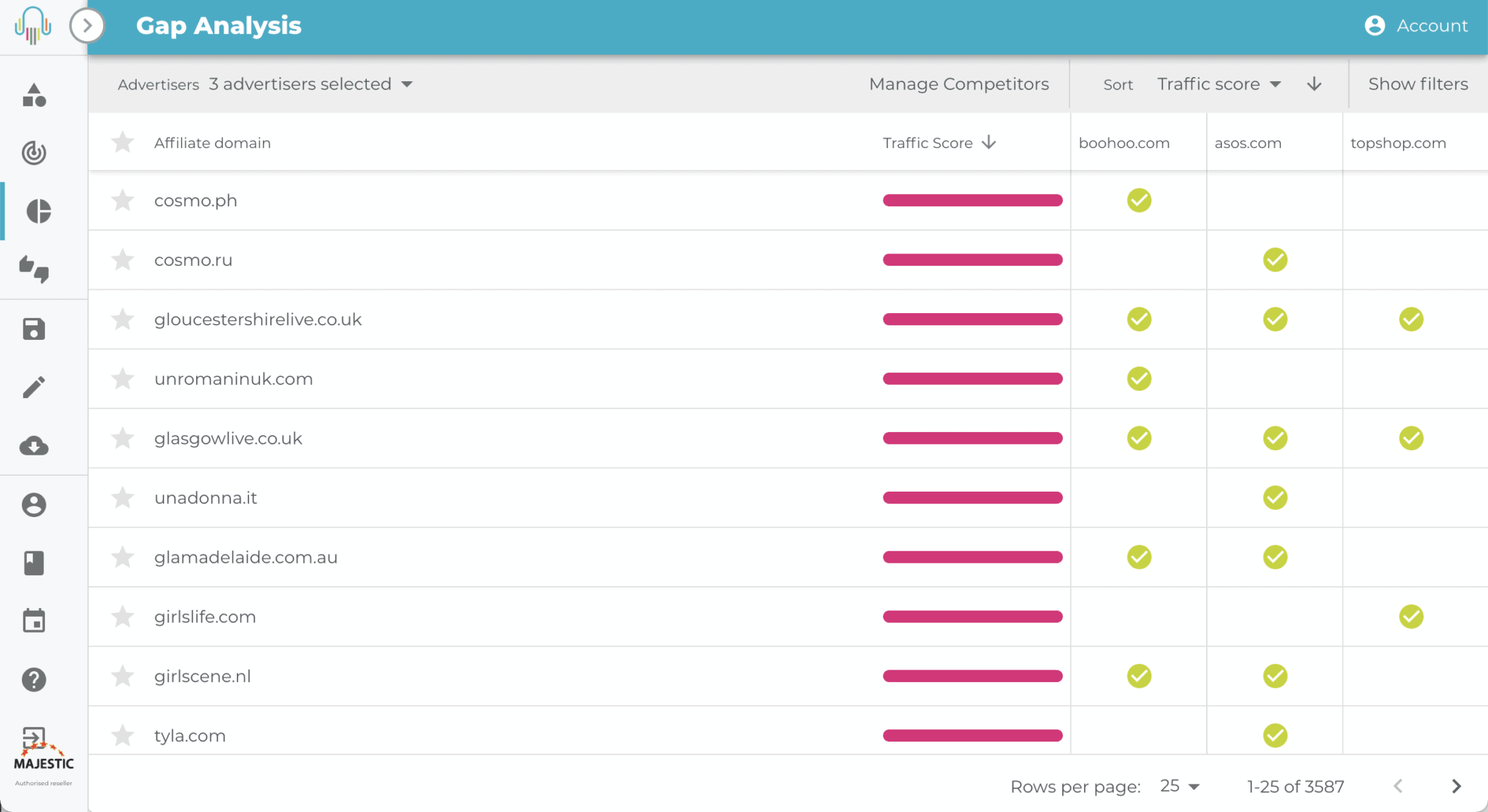The height and width of the screenshot is (812, 1488).
Task: Star the cosmo.ph affiliate domain
Action: click(x=123, y=200)
